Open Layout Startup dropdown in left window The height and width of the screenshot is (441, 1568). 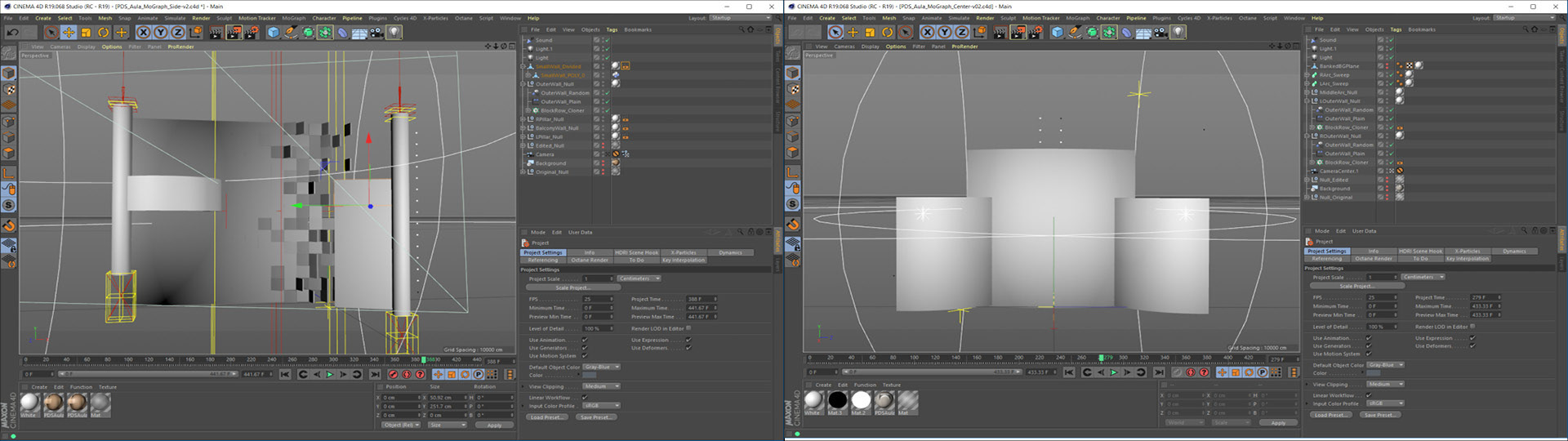tap(738, 18)
